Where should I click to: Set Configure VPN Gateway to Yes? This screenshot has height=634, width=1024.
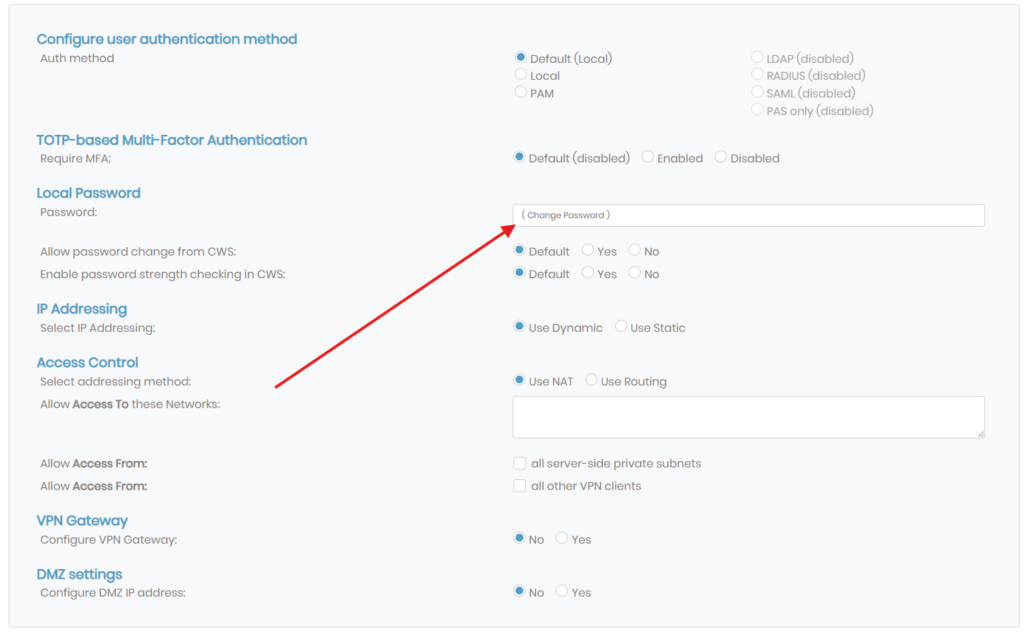tap(562, 538)
